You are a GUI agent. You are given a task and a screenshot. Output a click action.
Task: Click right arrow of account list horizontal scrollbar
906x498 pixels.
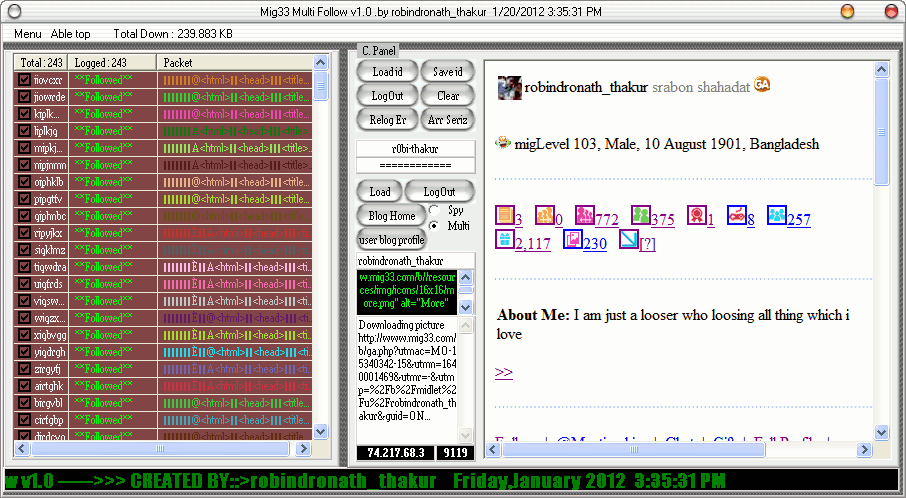click(303, 448)
